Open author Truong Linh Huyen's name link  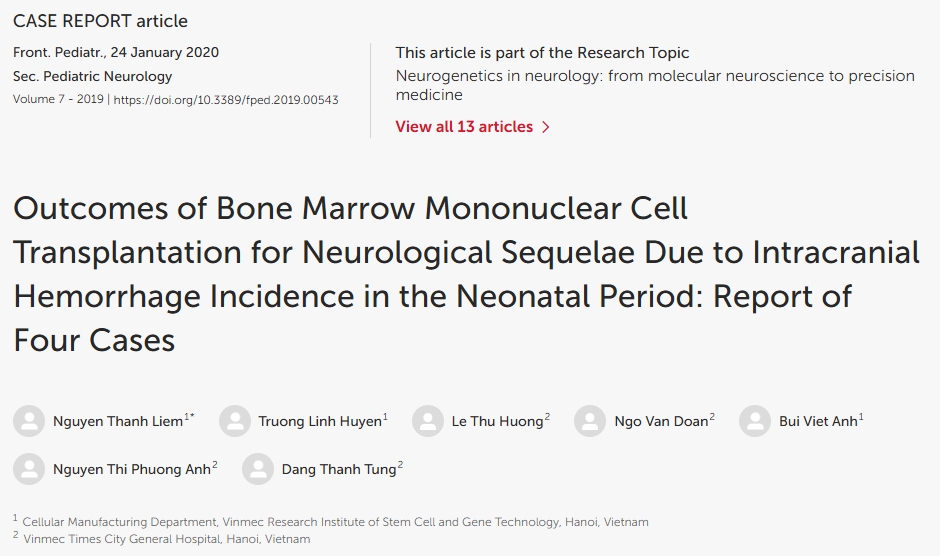tap(320, 422)
